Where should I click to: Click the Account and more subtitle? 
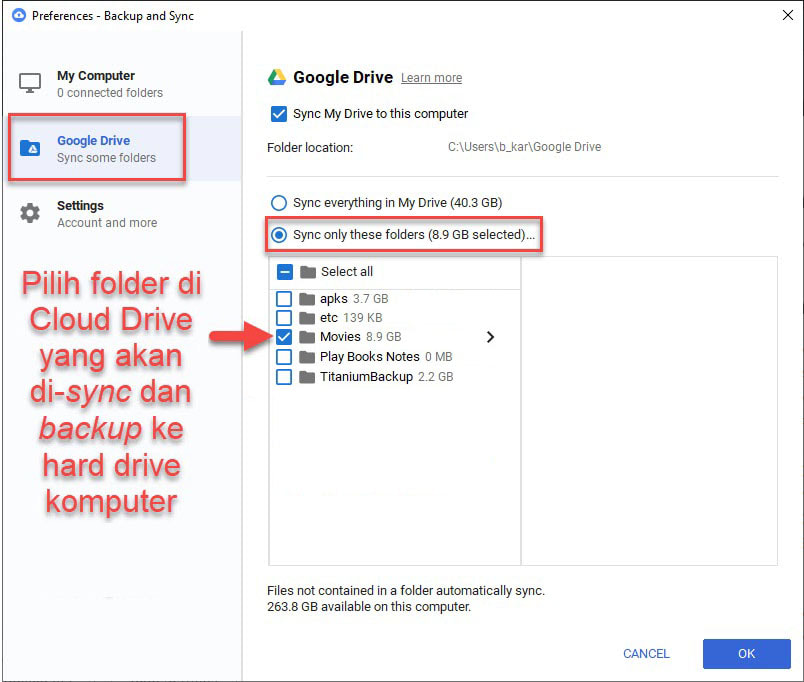coord(107,223)
